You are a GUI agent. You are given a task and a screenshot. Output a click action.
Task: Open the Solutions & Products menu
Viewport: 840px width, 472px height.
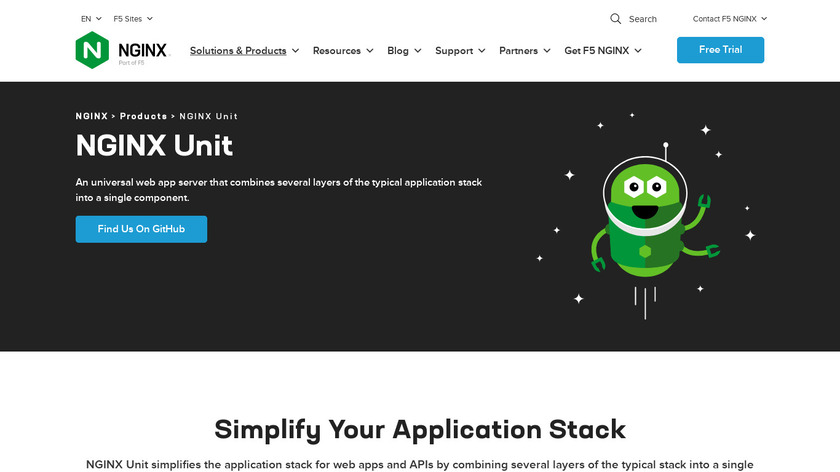pyautogui.click(x=238, y=50)
